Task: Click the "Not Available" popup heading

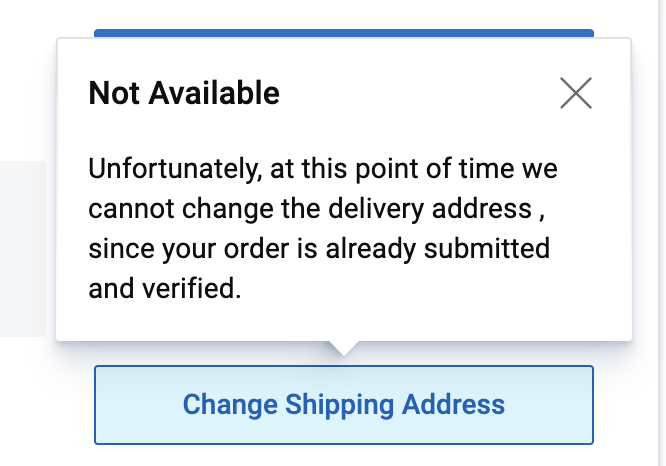Action: [x=184, y=94]
